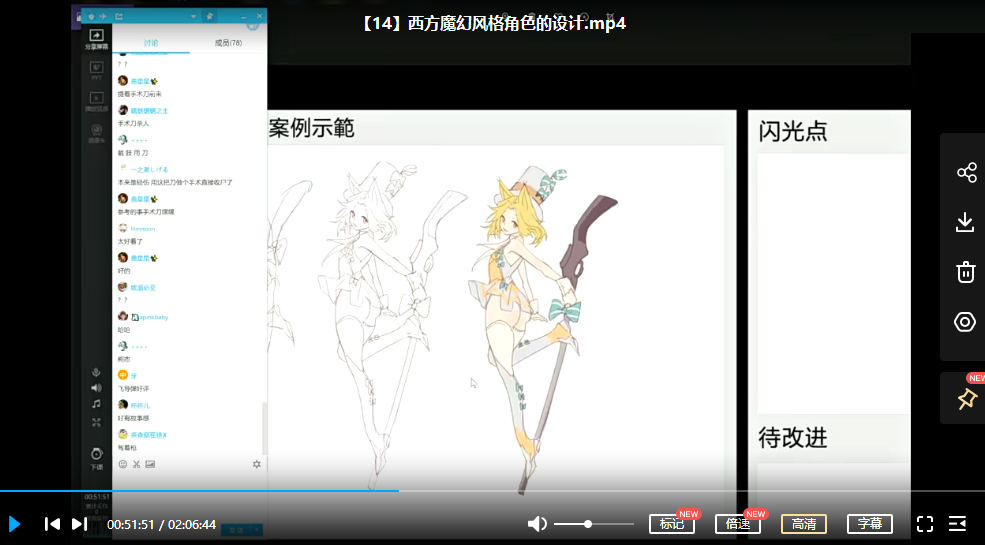Open the emoji picker in chat

pyautogui.click(x=123, y=464)
